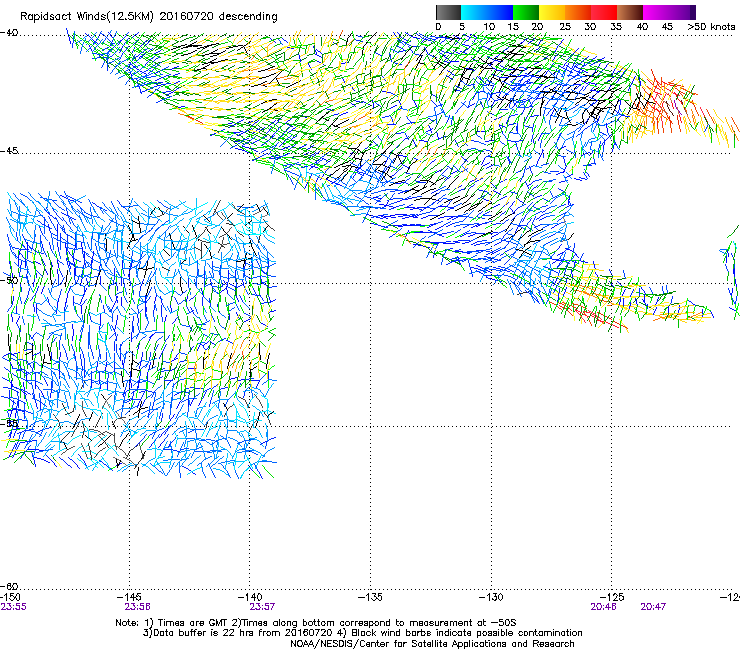Click the blue 10-15 knots legend swatch

click(500, 12)
